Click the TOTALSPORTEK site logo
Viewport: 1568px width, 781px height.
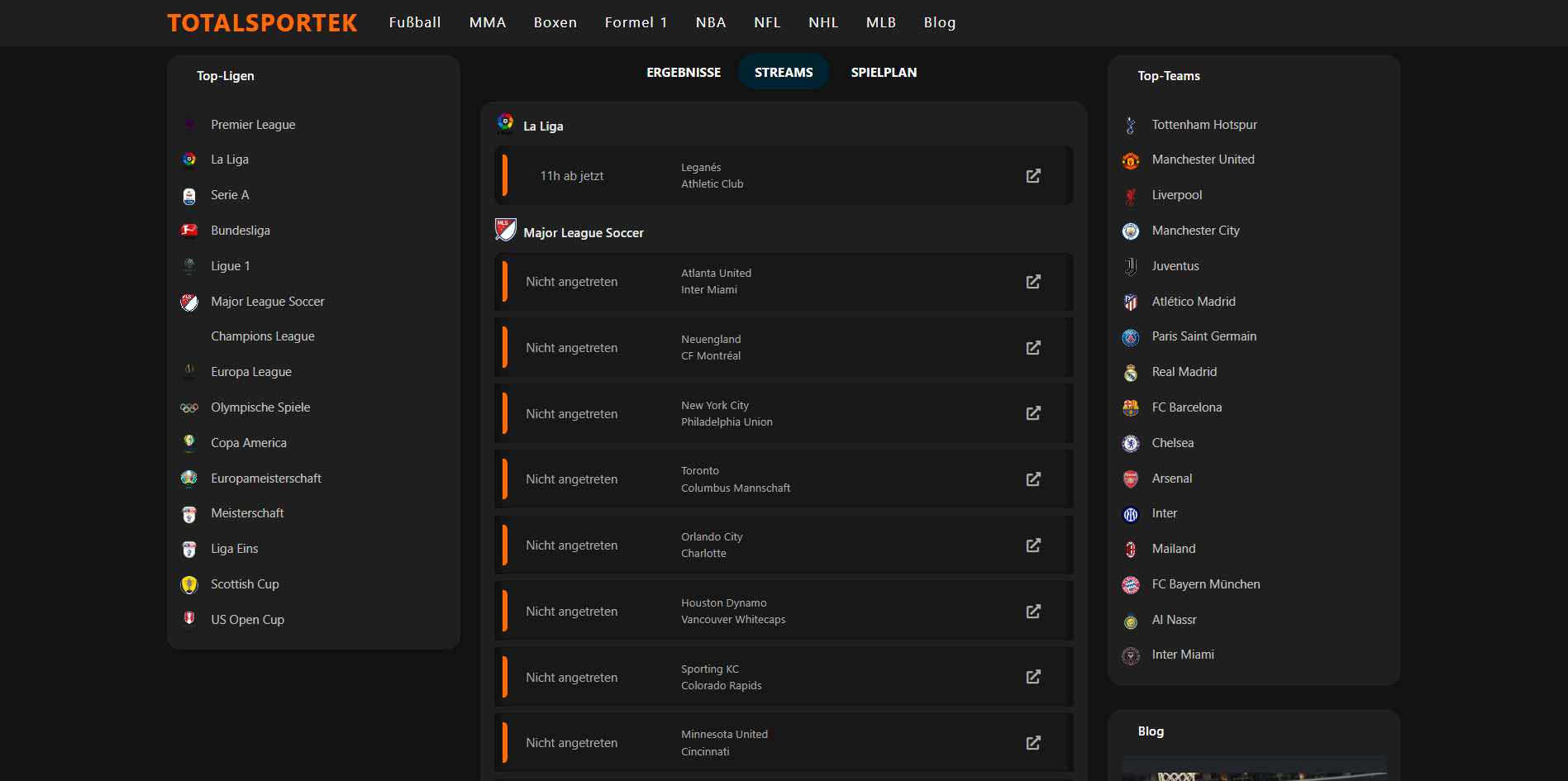[262, 22]
